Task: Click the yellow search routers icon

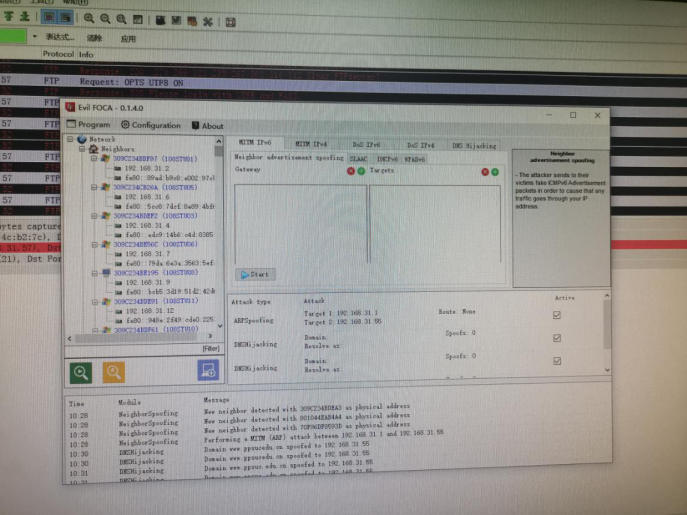Action: tap(113, 373)
